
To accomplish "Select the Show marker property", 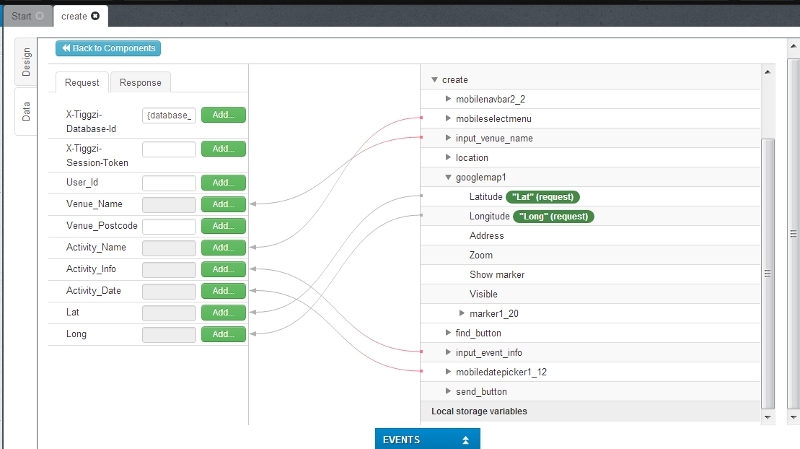I will [x=496, y=274].
